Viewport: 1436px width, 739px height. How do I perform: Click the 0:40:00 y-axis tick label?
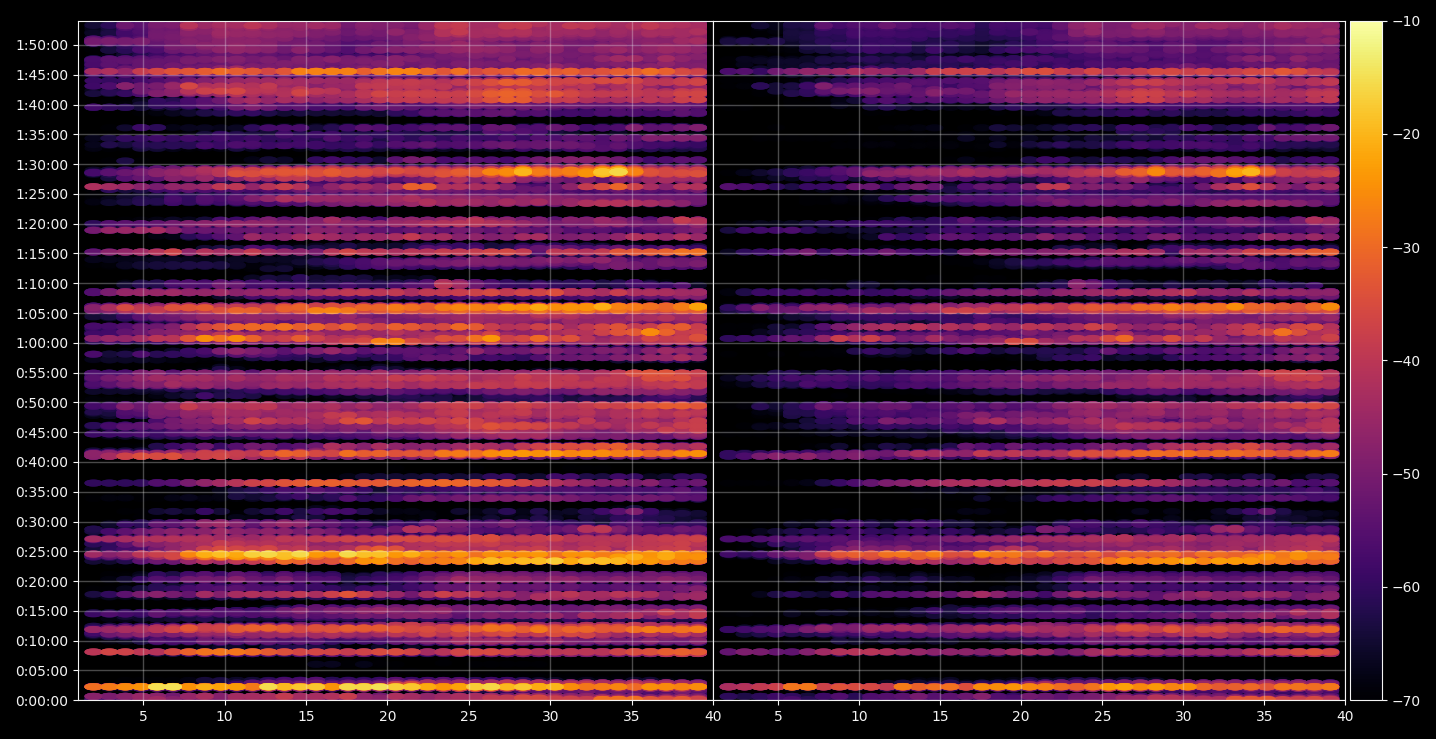pyautogui.click(x=42, y=462)
